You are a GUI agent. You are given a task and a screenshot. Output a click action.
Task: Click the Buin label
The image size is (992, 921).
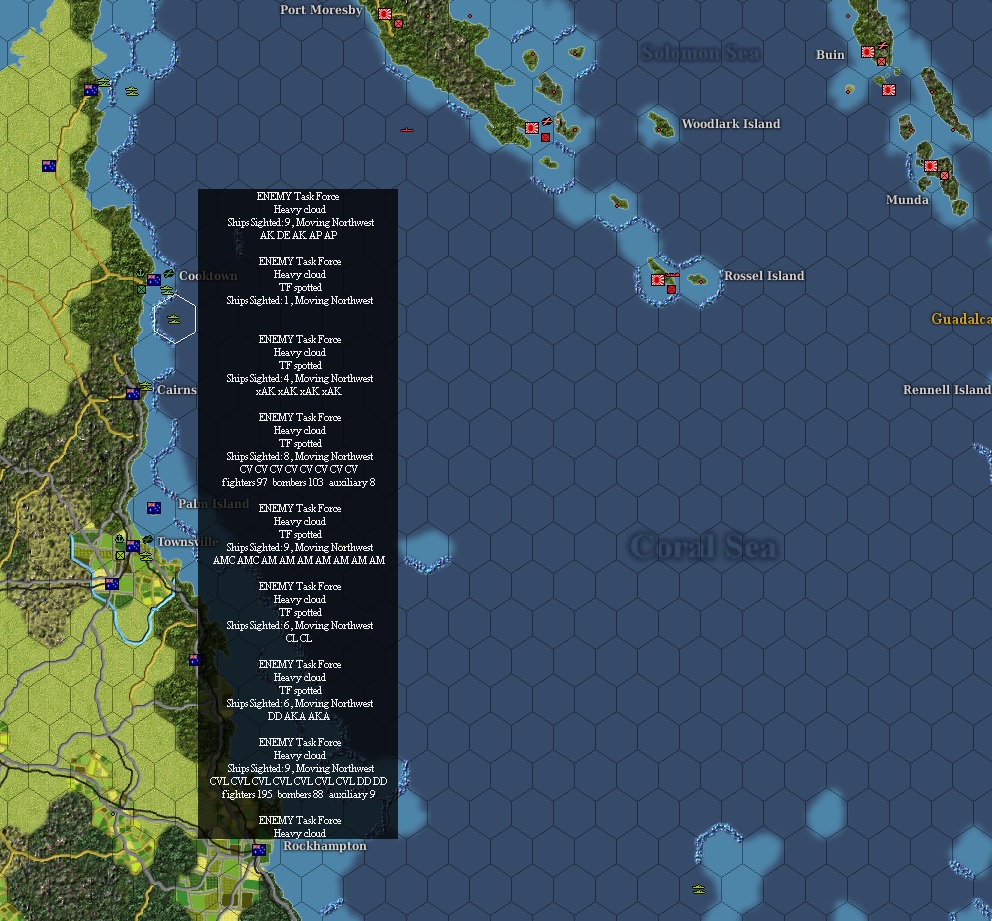point(830,54)
